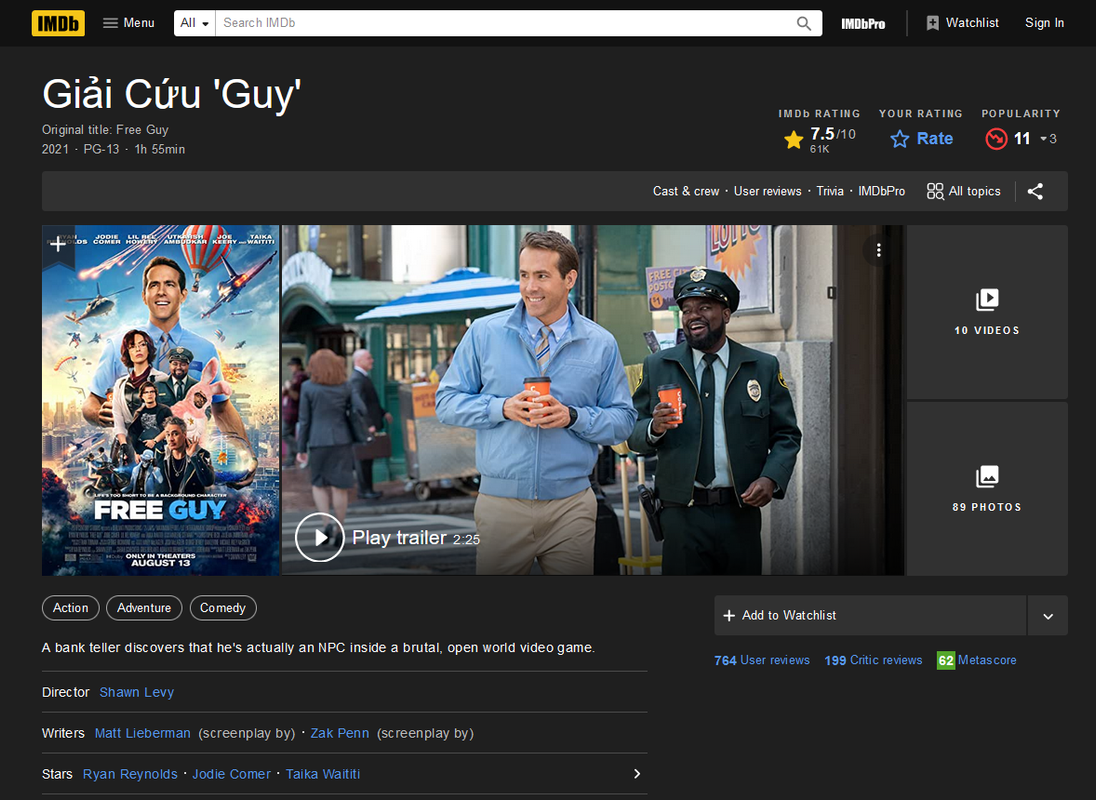Open the trailer's three-dot options menu
The image size is (1096, 800).
pyautogui.click(x=878, y=250)
